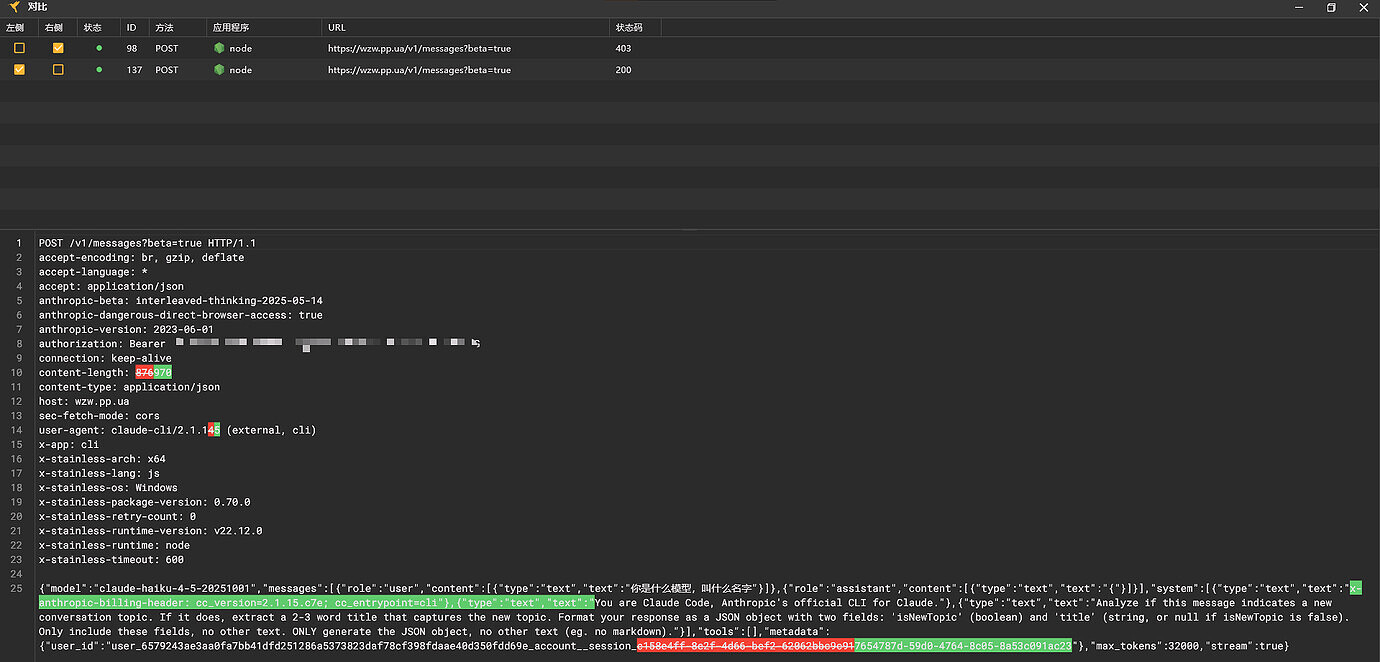1380x662 pixels.
Task: Click the 'x-stainless-runtime-version: v22.12.0' line
Action: [151, 531]
